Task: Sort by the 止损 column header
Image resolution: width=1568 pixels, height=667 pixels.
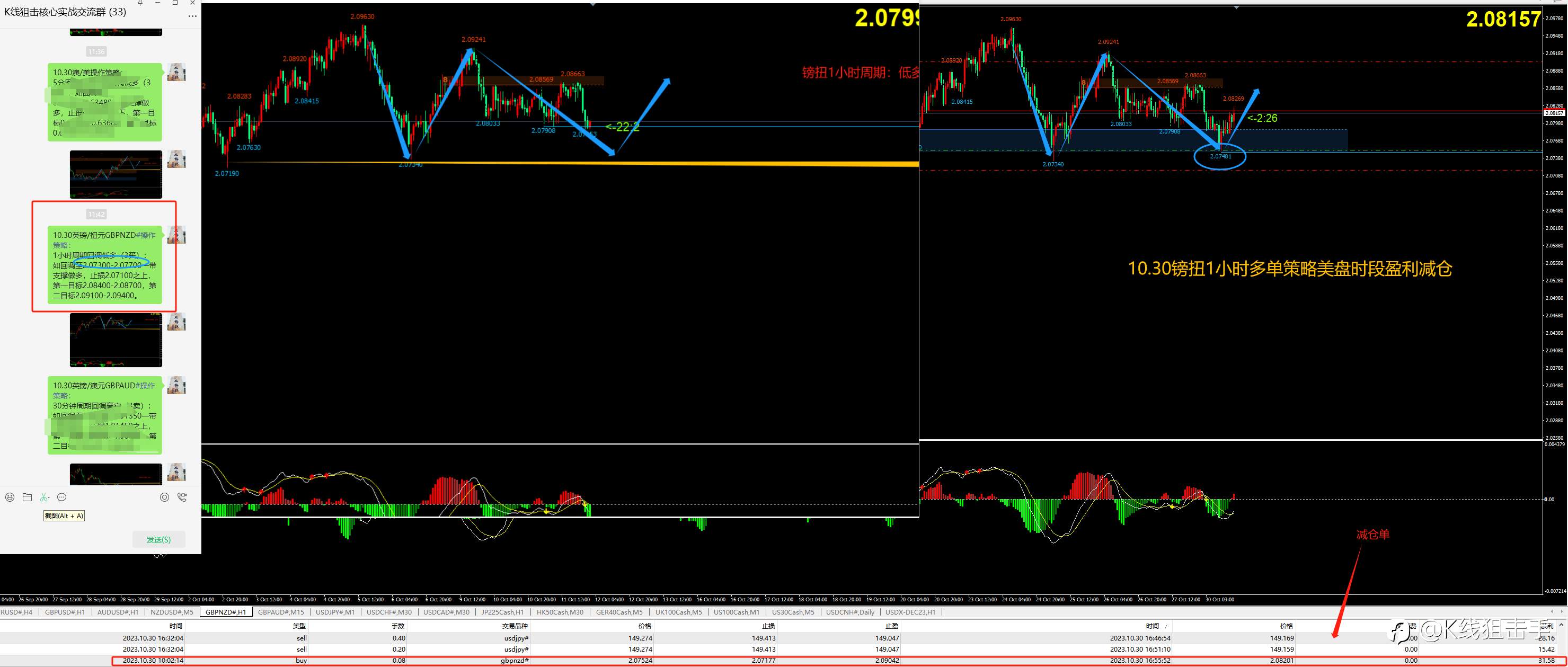Action: (x=768, y=626)
